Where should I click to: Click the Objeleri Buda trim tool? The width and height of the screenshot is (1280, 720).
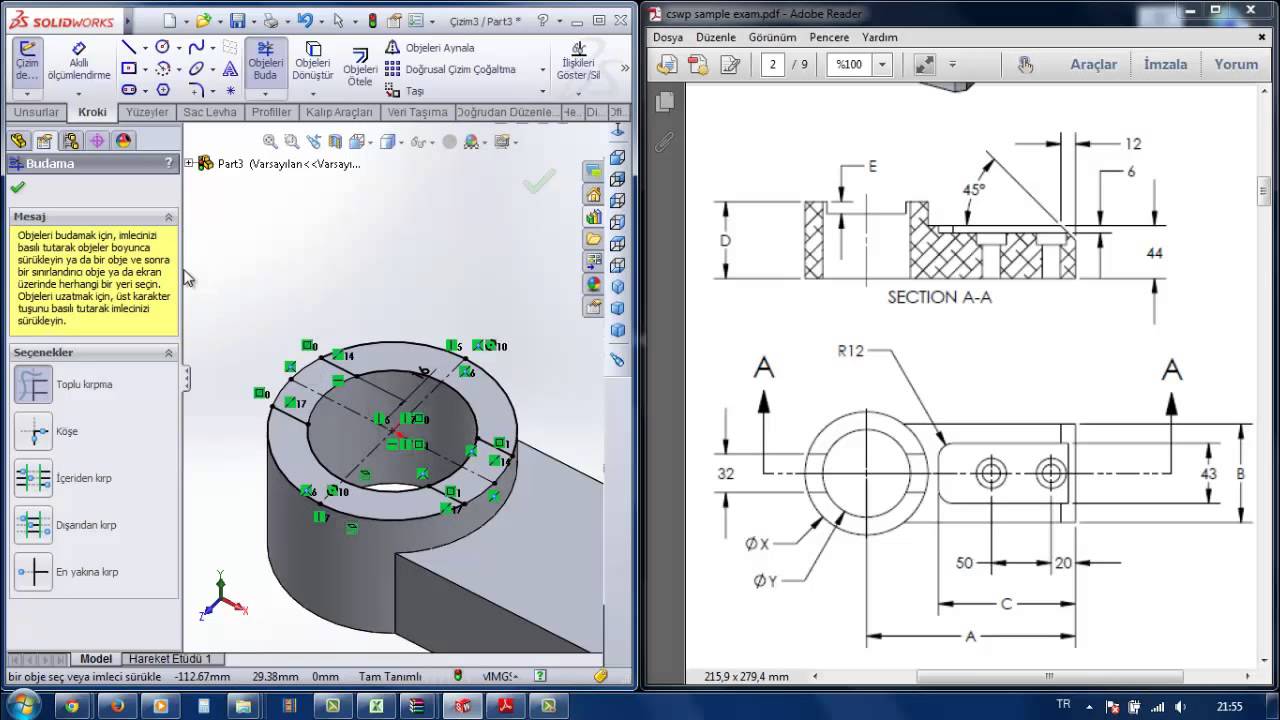[265, 62]
